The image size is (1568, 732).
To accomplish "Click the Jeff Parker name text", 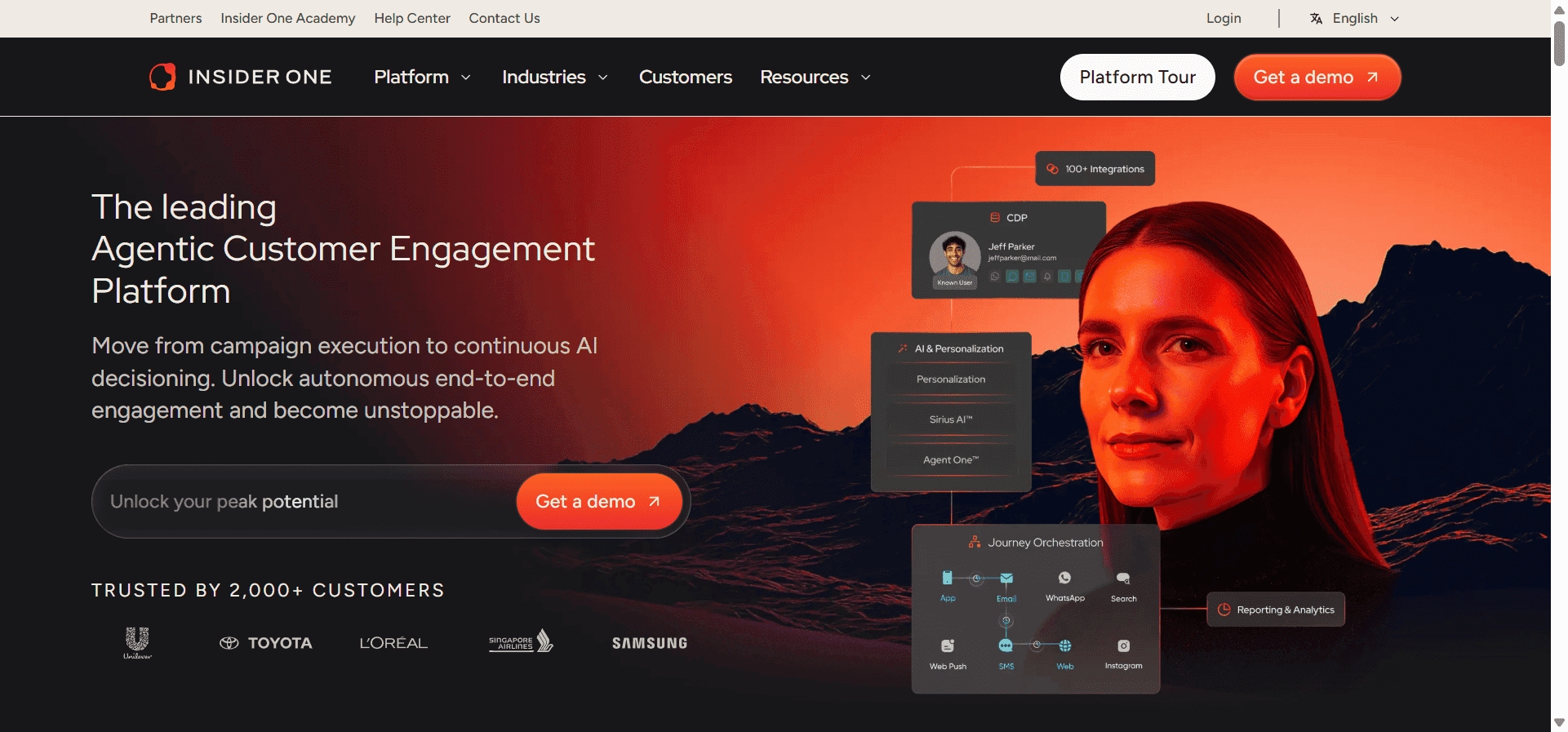I will pyautogui.click(x=1011, y=246).
